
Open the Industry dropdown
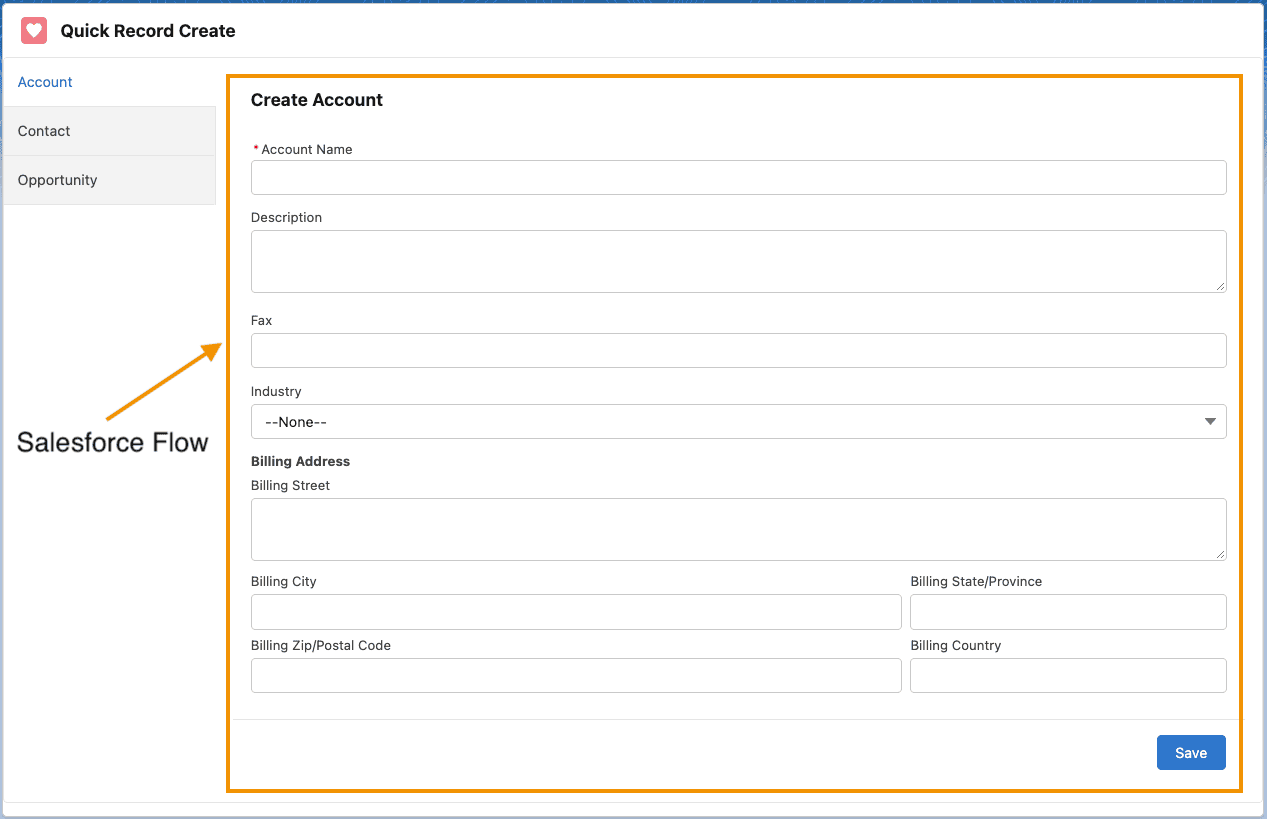(738, 421)
